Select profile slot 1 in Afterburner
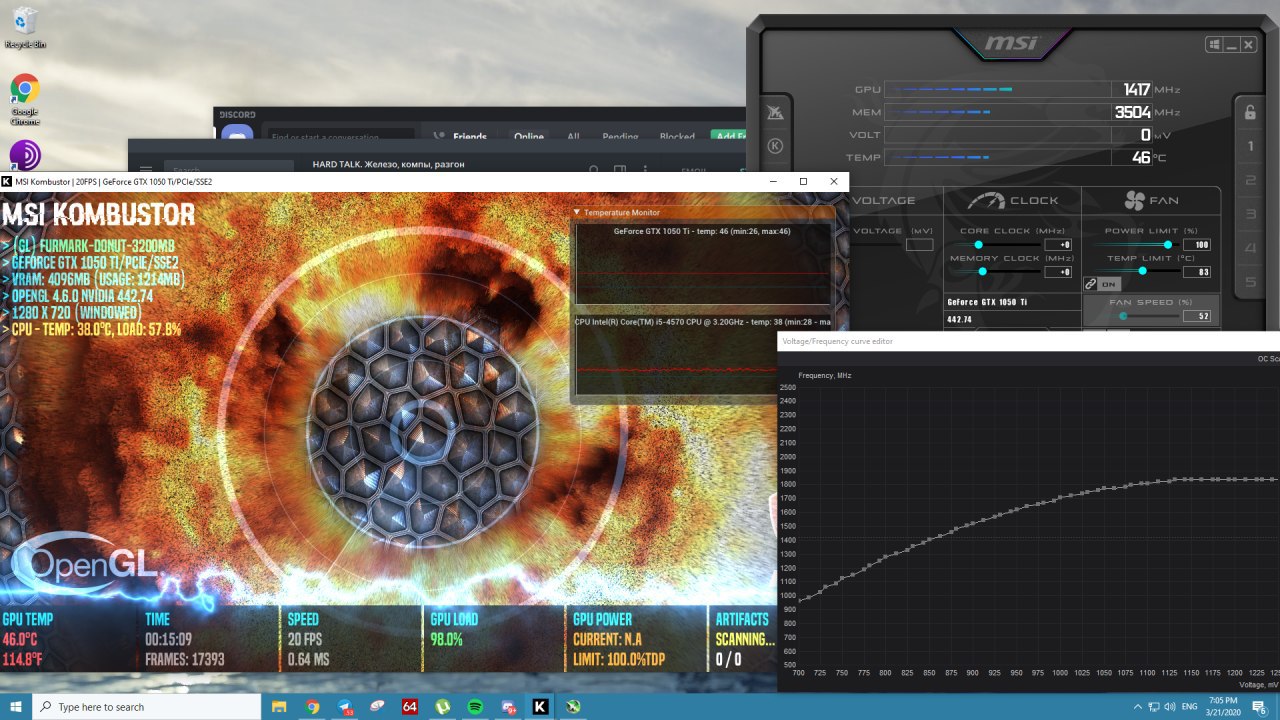 [1249, 147]
